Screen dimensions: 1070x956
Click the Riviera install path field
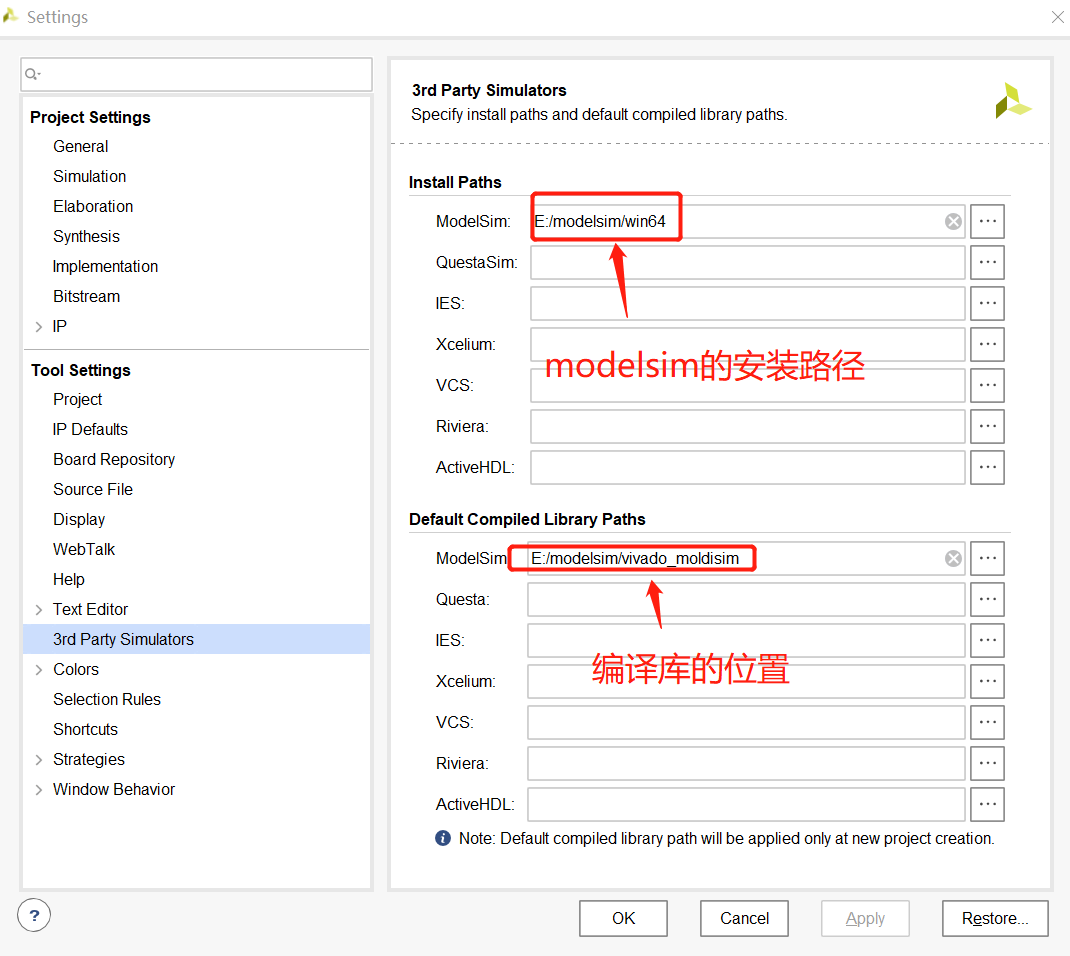pyautogui.click(x=747, y=426)
